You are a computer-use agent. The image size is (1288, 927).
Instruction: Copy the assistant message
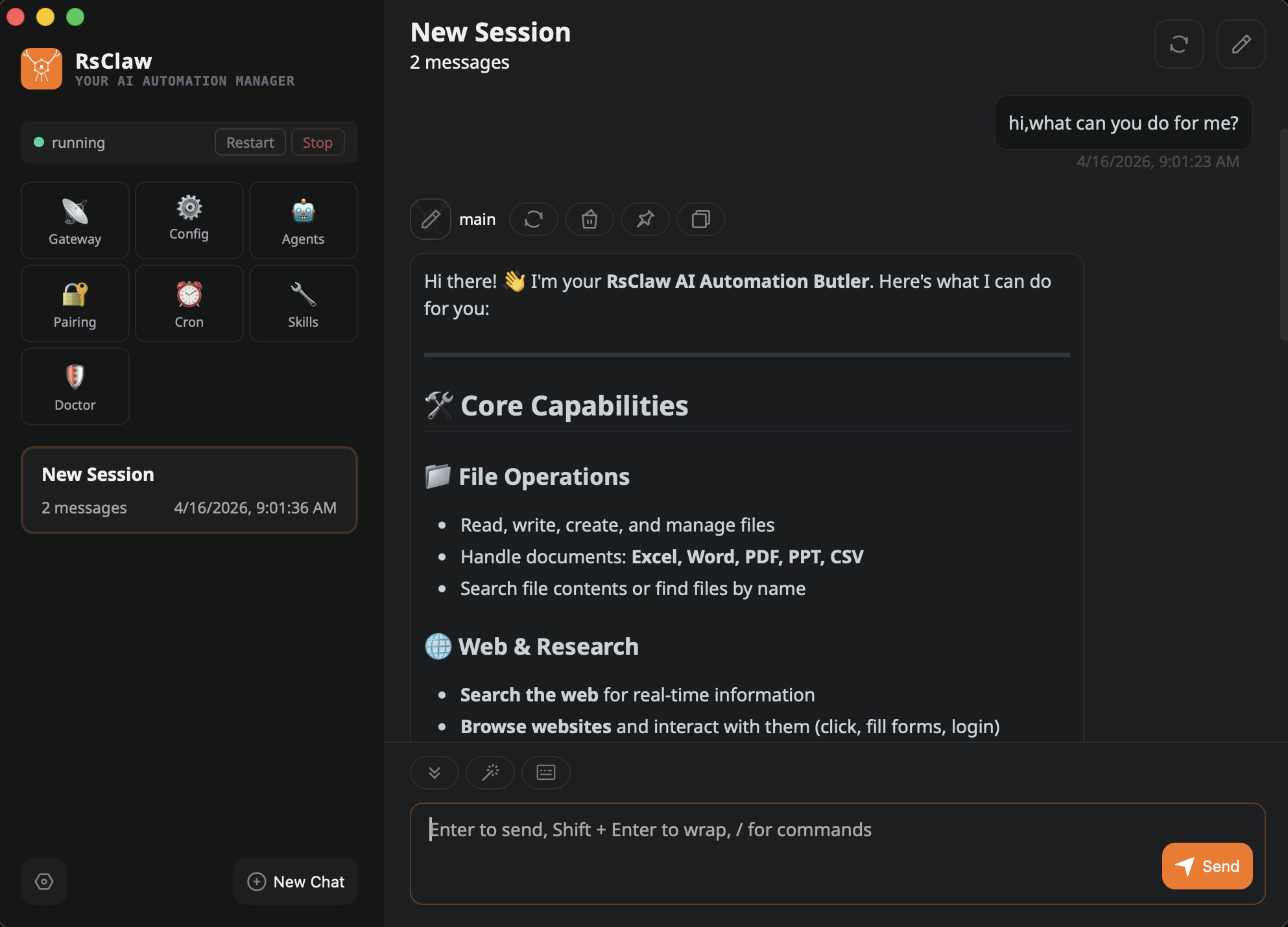click(700, 219)
